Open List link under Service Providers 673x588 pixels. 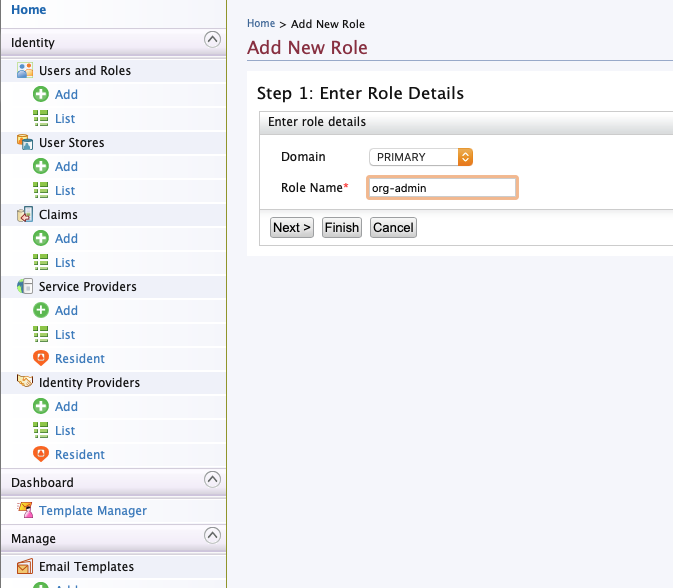tap(65, 335)
